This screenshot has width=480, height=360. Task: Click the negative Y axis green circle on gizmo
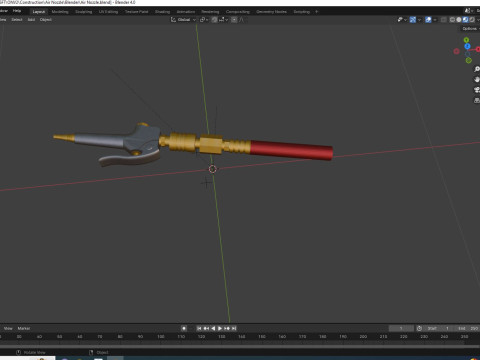pos(469,60)
